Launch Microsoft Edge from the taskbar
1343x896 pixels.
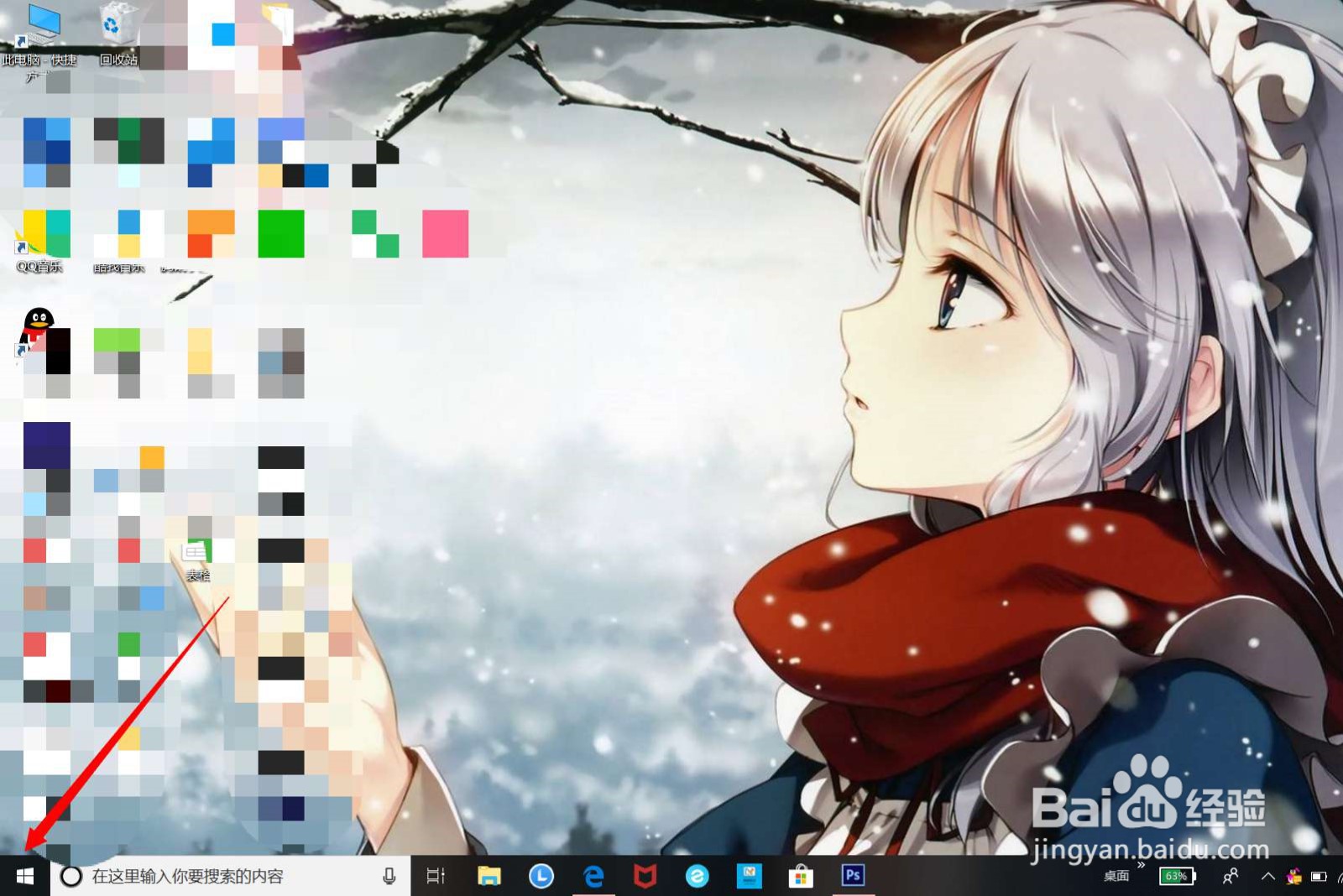tap(593, 877)
